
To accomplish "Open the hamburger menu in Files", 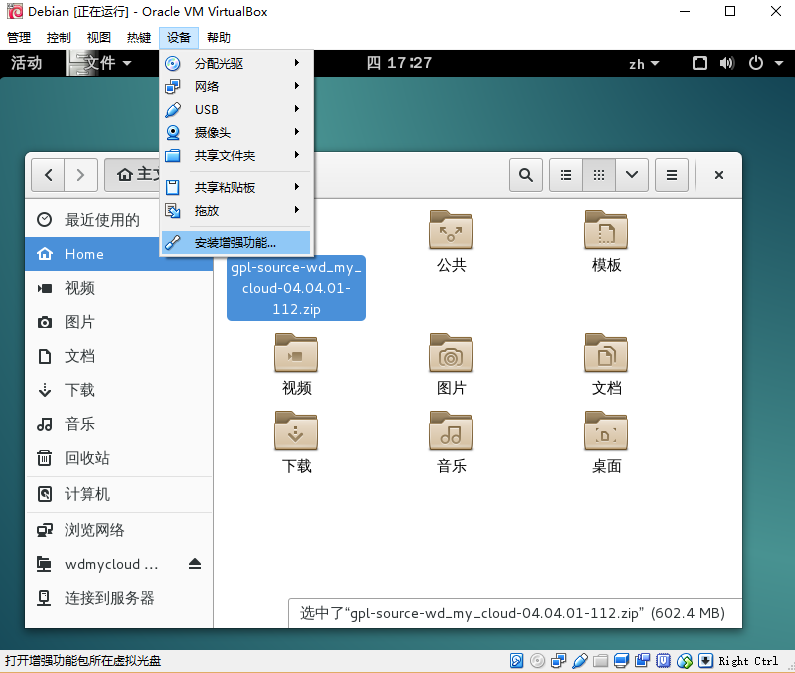I will tap(672, 175).
